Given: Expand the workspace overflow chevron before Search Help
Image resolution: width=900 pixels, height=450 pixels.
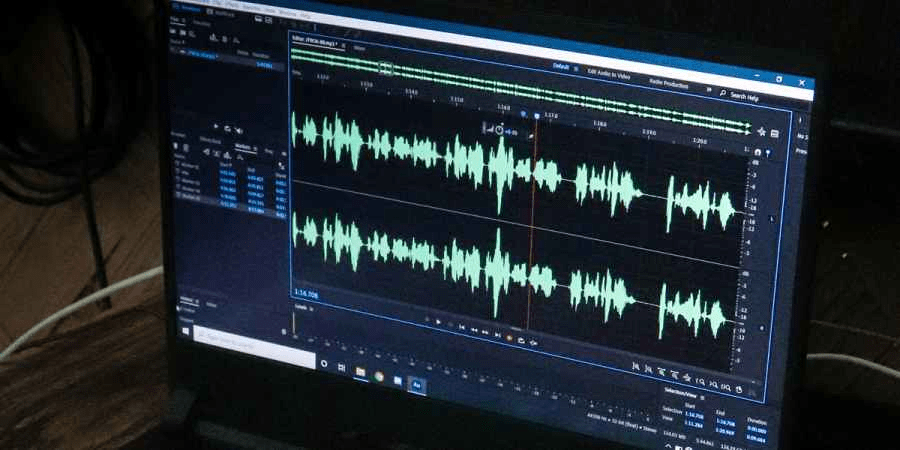Looking at the screenshot, I should pos(708,90).
